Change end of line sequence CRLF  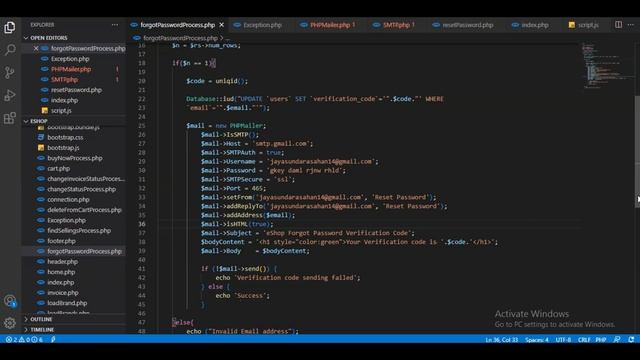coord(584,340)
